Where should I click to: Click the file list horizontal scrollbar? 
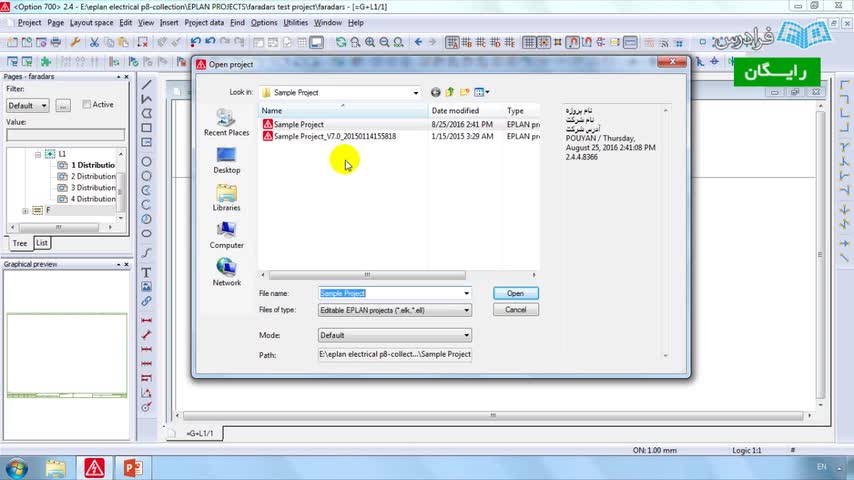pos(367,275)
